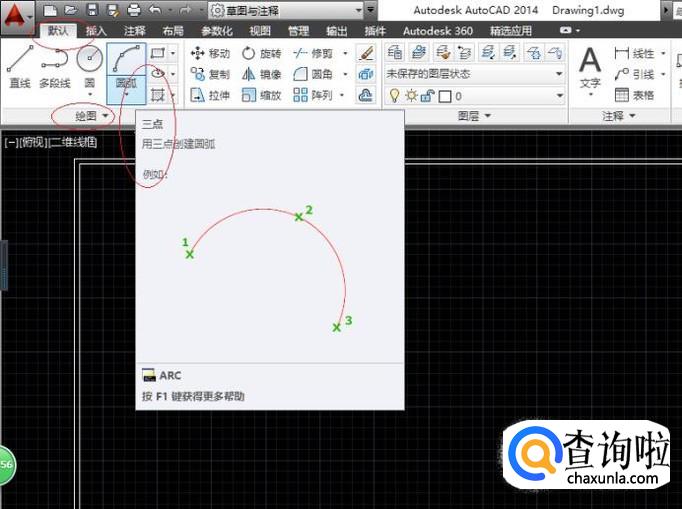Toggle the layer freeze sun icon

tap(410, 96)
